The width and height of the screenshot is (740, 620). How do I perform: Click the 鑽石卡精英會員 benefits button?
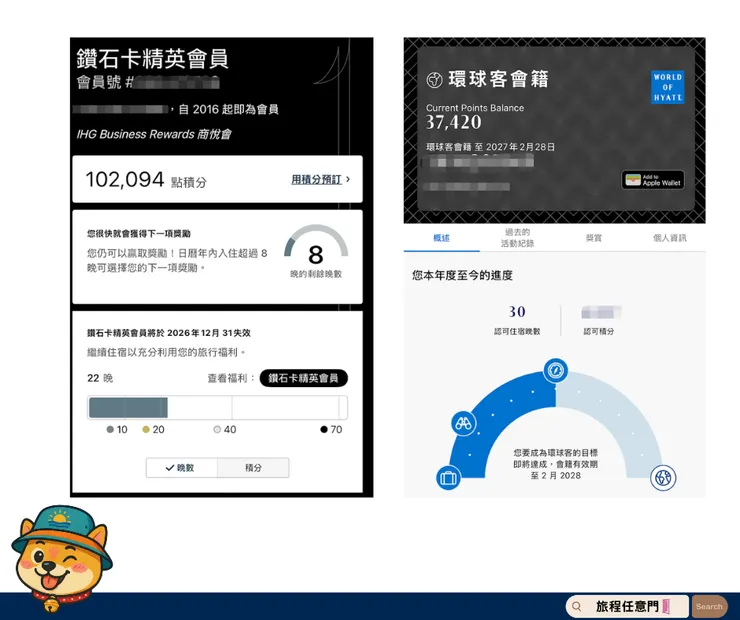[x=303, y=378]
